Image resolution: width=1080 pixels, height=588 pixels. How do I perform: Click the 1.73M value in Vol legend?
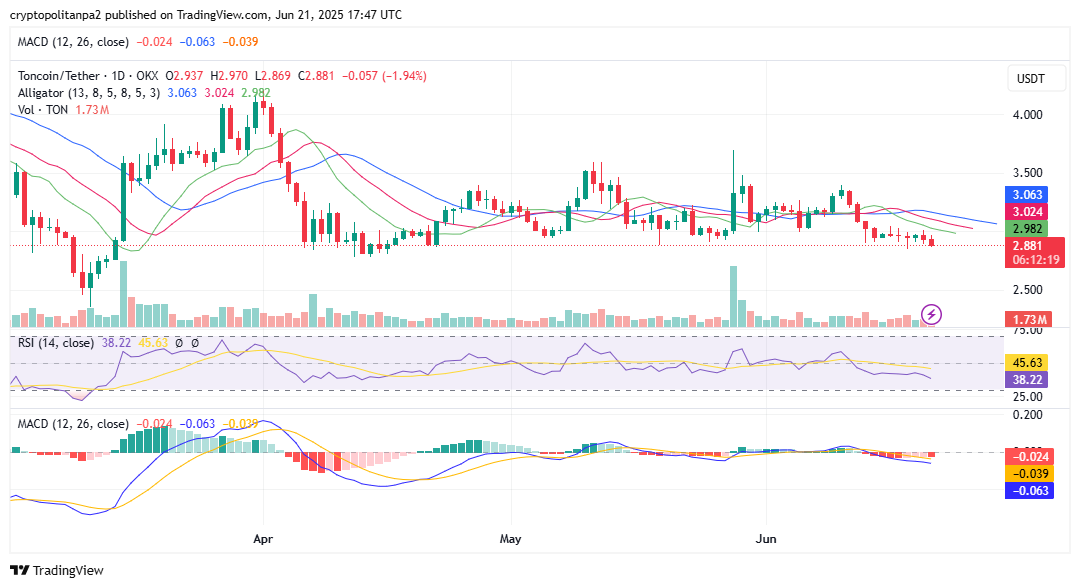pyautogui.click(x=92, y=110)
